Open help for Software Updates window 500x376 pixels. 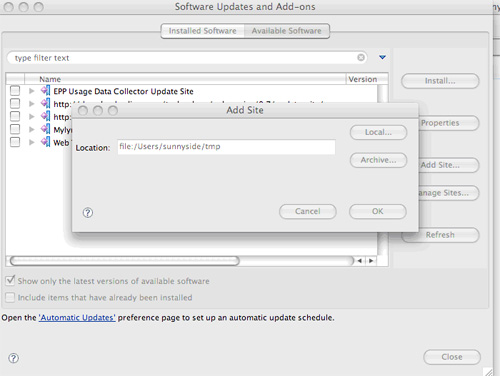(13, 358)
